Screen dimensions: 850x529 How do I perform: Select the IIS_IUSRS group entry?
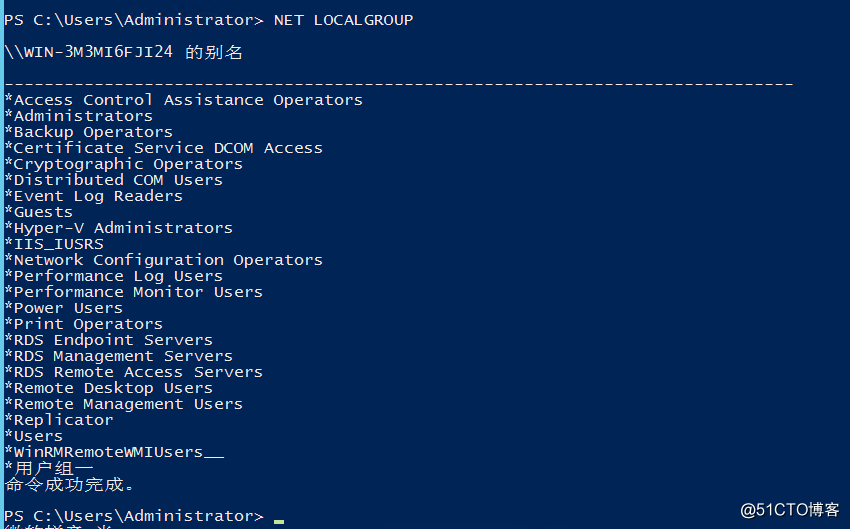(x=57, y=244)
